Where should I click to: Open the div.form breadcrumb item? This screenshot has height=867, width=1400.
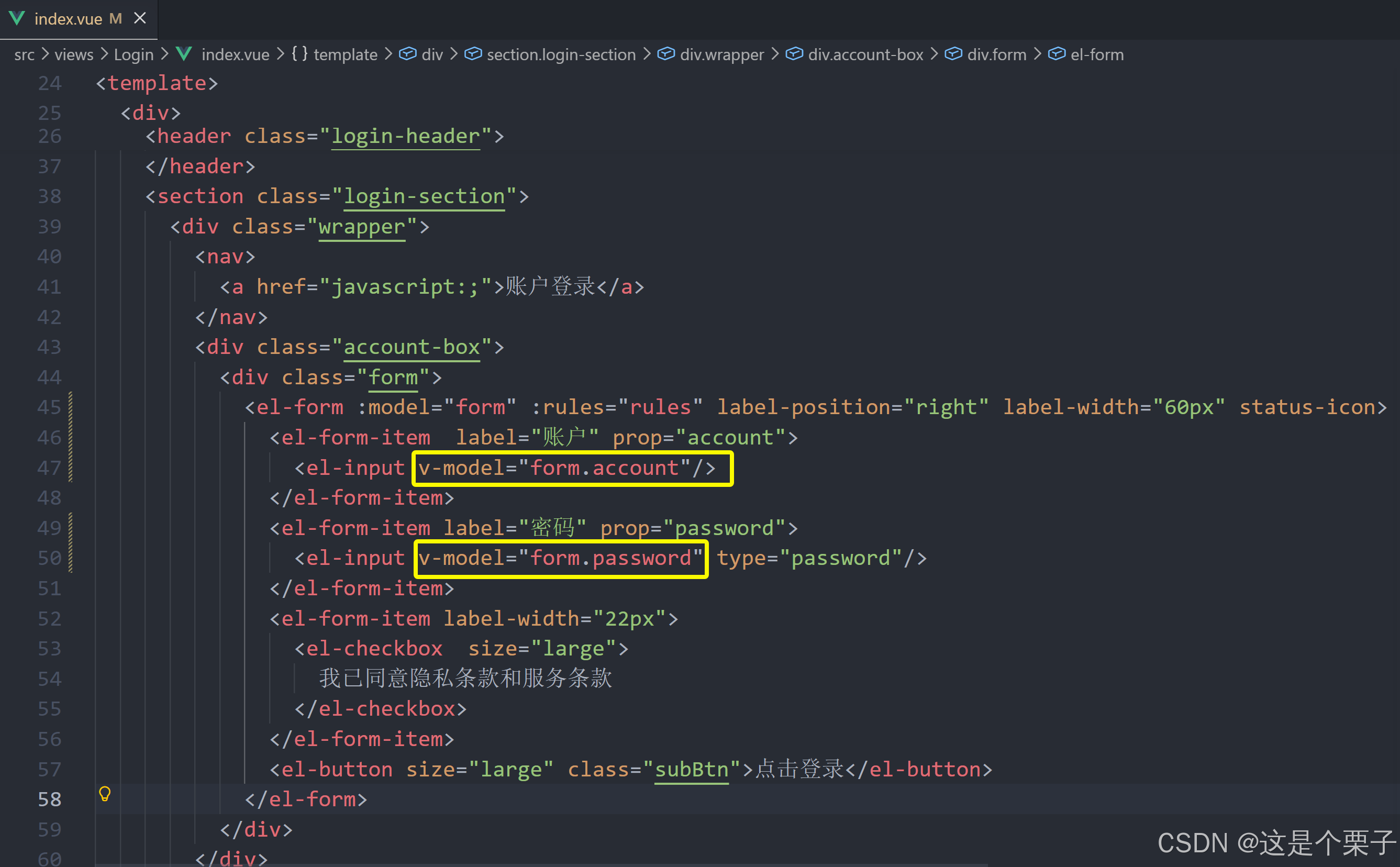996,54
